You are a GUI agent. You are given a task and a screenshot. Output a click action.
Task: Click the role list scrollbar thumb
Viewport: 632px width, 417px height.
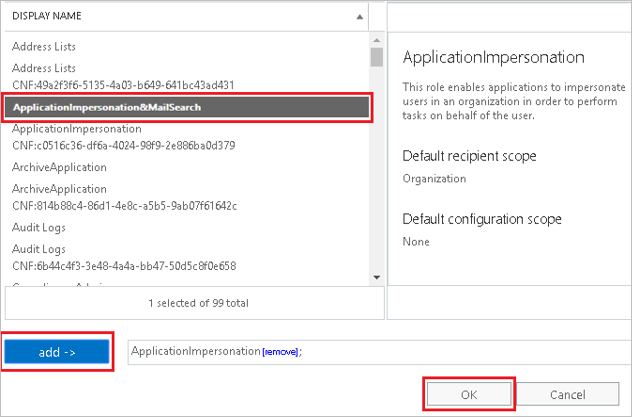coord(376,56)
